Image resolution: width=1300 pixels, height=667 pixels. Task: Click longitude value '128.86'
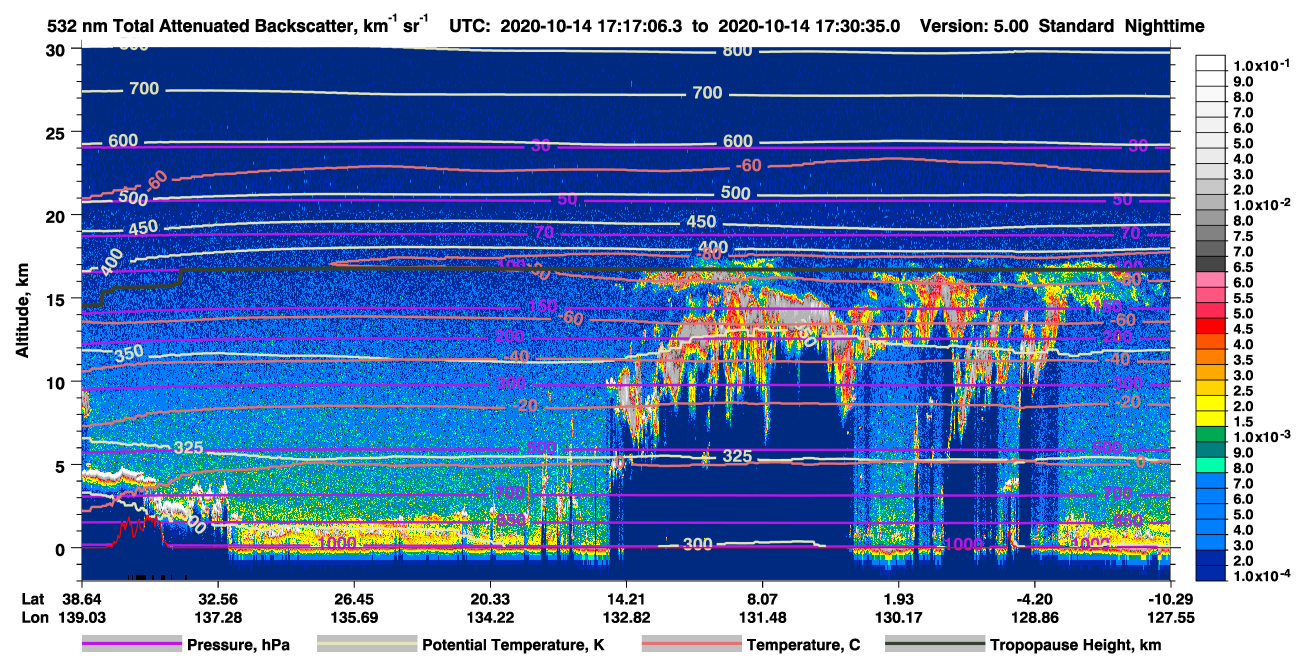click(x=1036, y=617)
